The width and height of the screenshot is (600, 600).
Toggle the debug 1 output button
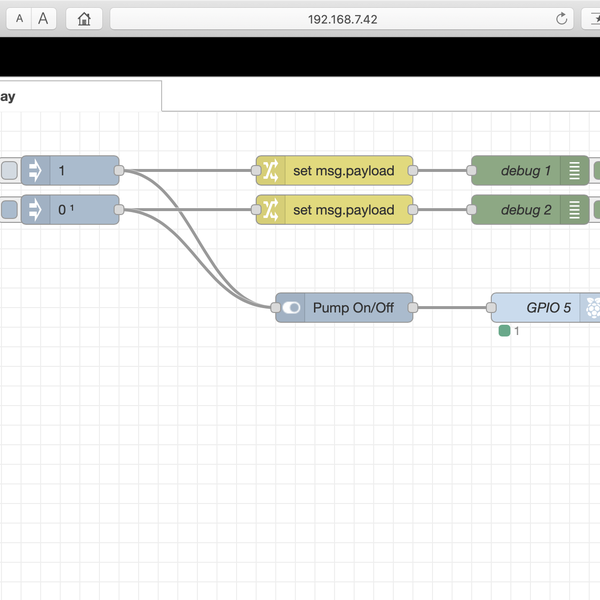[596, 171]
